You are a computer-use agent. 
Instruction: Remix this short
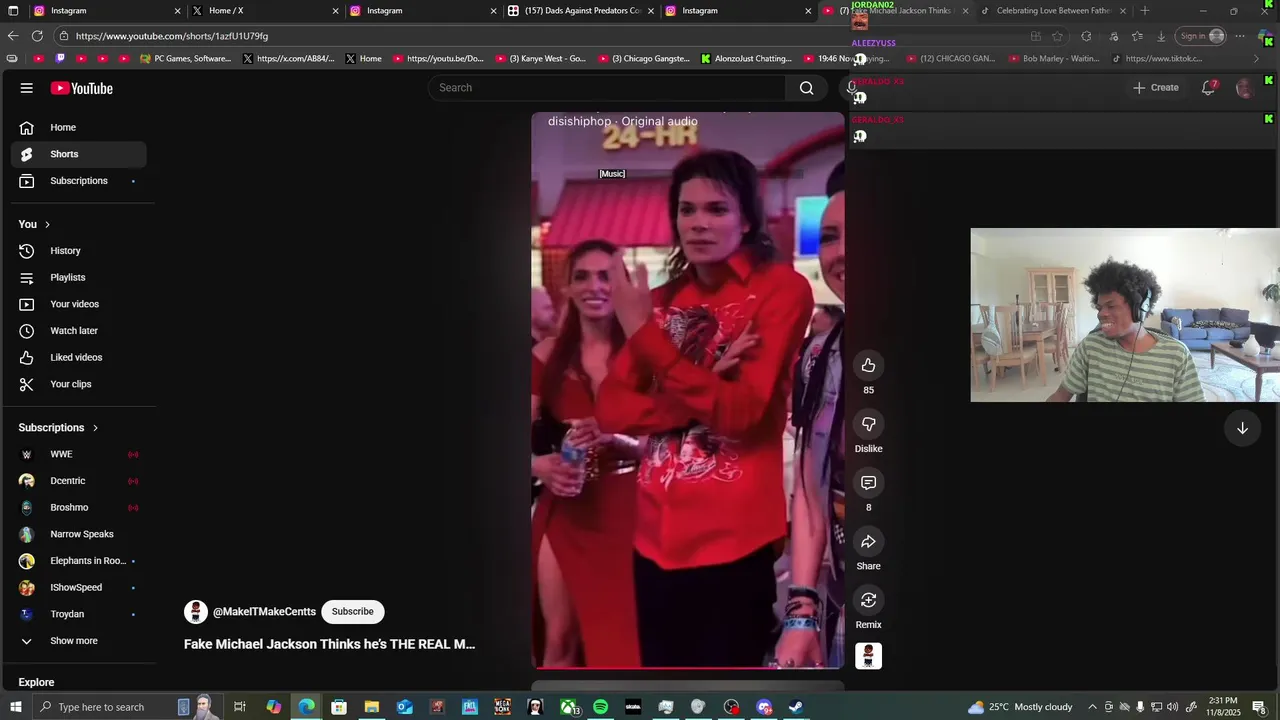pos(868,600)
